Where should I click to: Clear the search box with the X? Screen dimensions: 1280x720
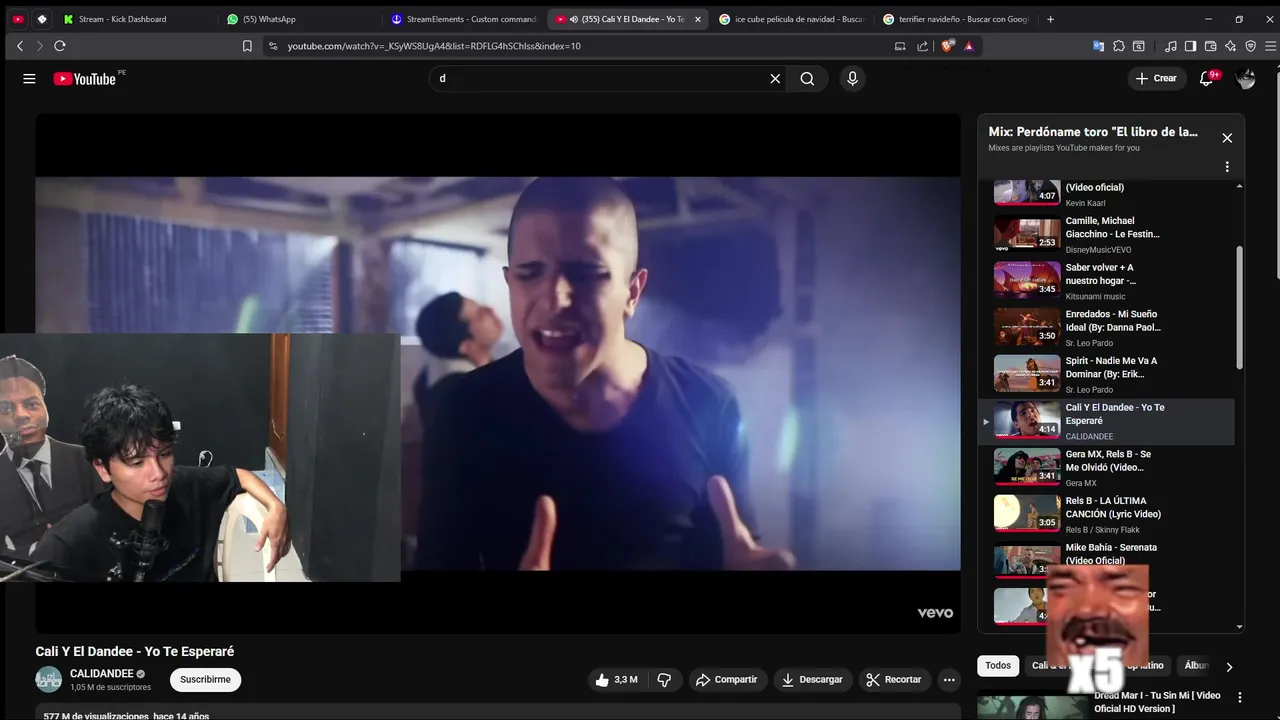click(x=775, y=79)
